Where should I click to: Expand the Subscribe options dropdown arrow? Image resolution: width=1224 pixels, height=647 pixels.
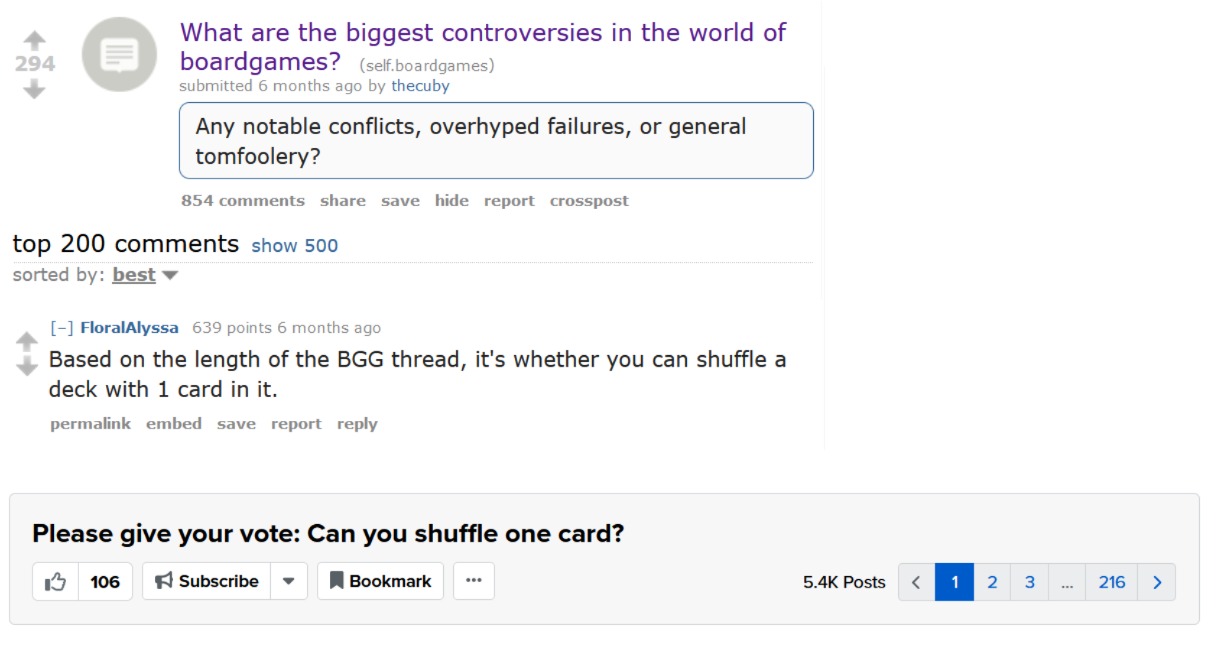click(288, 582)
